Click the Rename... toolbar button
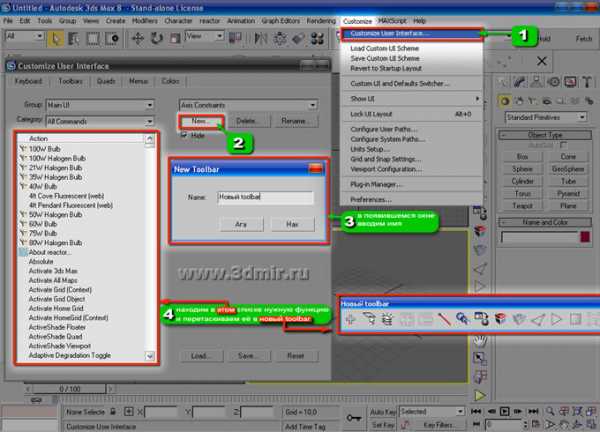 [x=294, y=121]
